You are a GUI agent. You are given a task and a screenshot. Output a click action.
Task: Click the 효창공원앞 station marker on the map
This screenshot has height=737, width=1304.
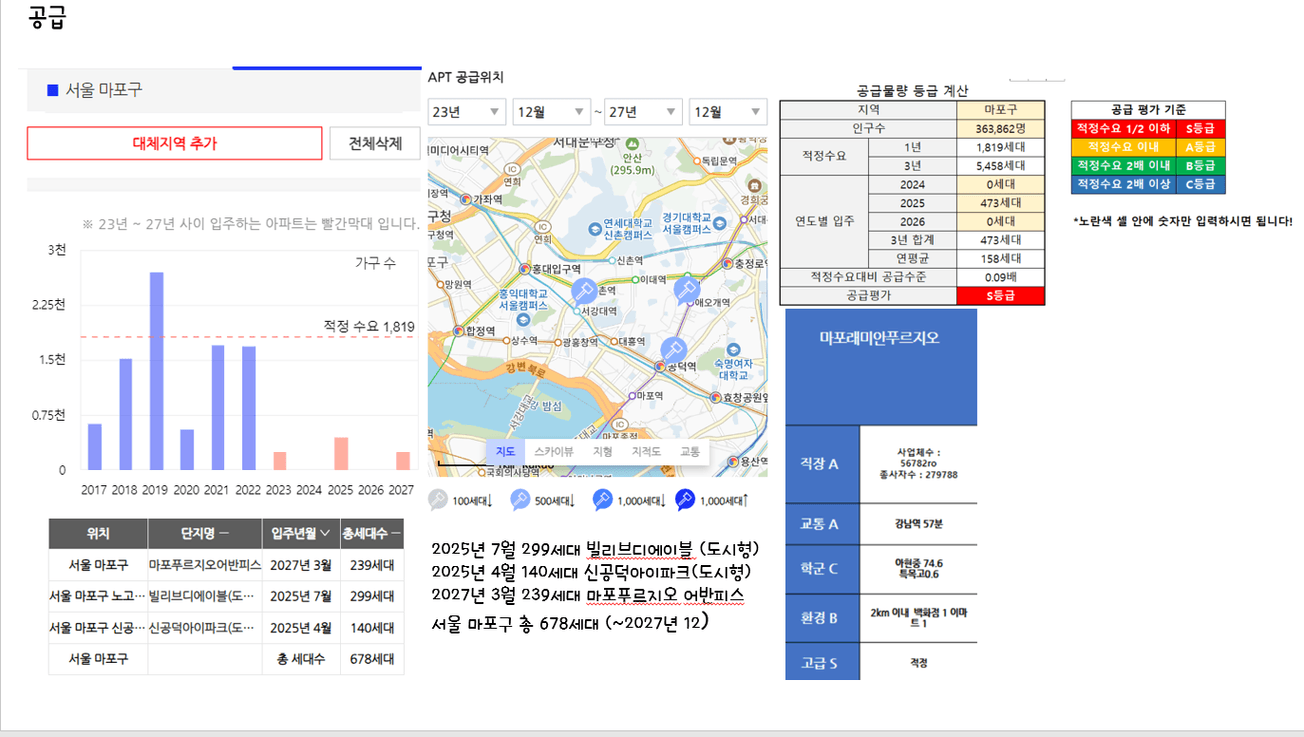714,397
